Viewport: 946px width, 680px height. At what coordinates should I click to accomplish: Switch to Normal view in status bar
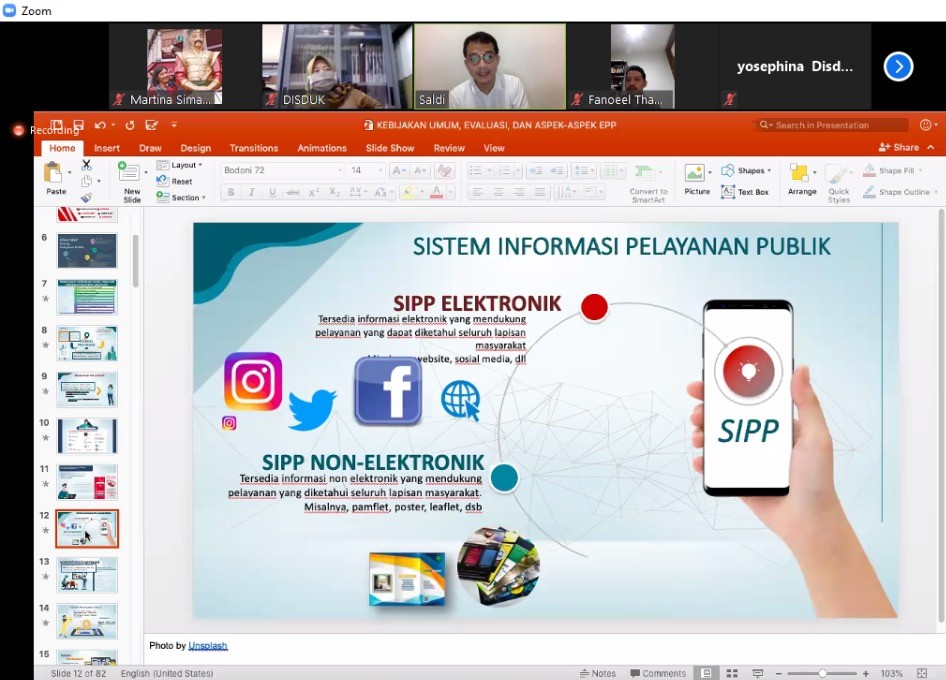point(706,673)
